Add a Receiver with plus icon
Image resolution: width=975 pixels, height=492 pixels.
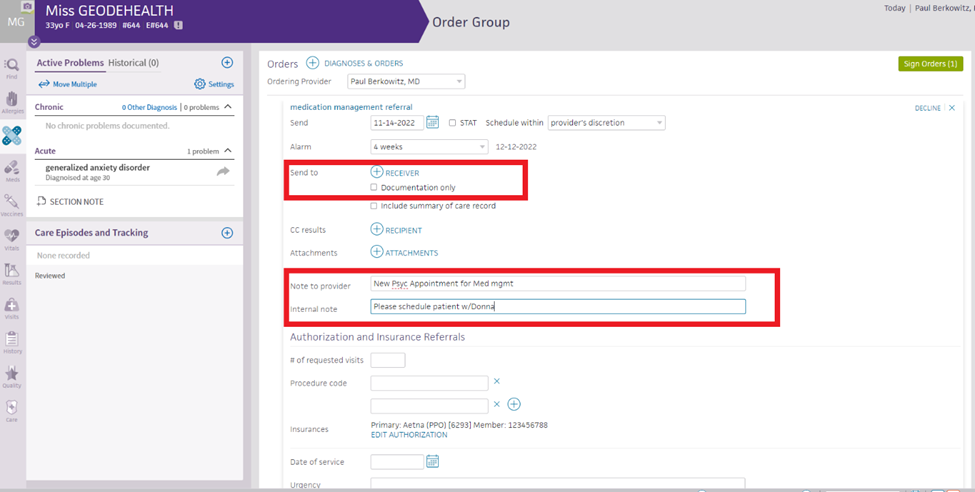377,172
